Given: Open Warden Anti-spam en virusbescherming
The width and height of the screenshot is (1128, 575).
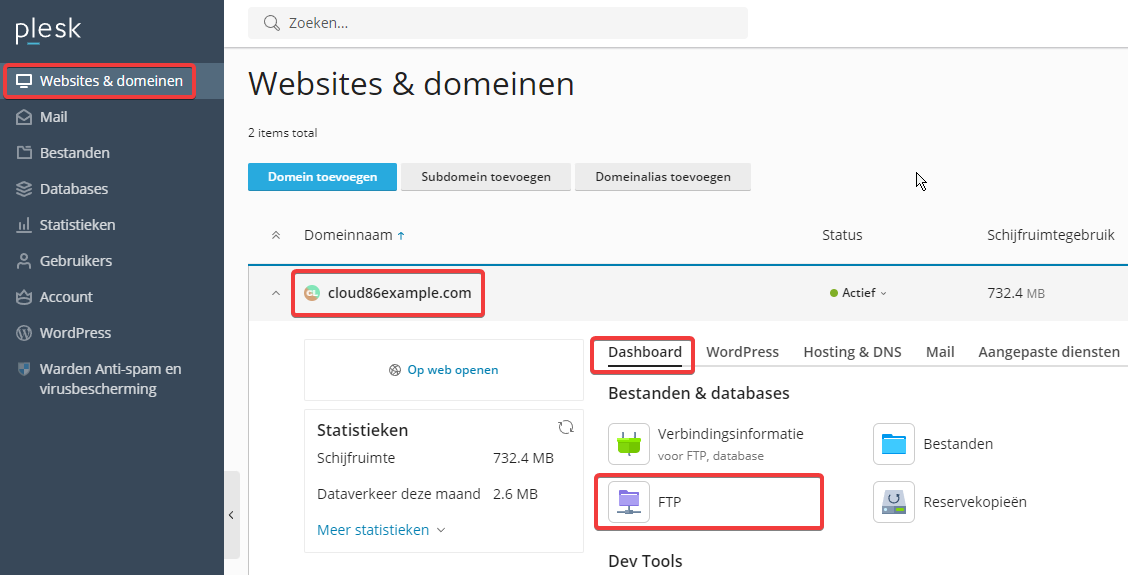Looking at the screenshot, I should coord(112,379).
